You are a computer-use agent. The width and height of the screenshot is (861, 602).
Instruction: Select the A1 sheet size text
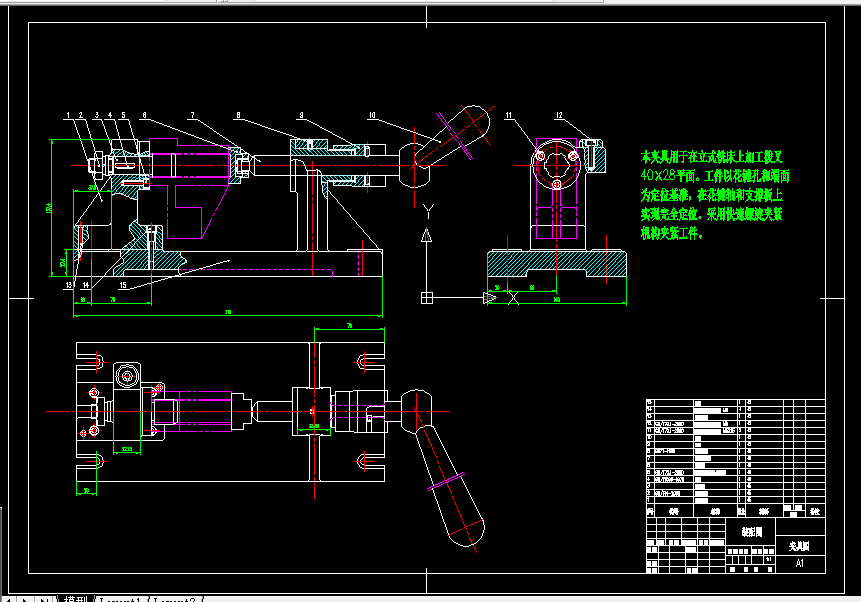(800, 564)
